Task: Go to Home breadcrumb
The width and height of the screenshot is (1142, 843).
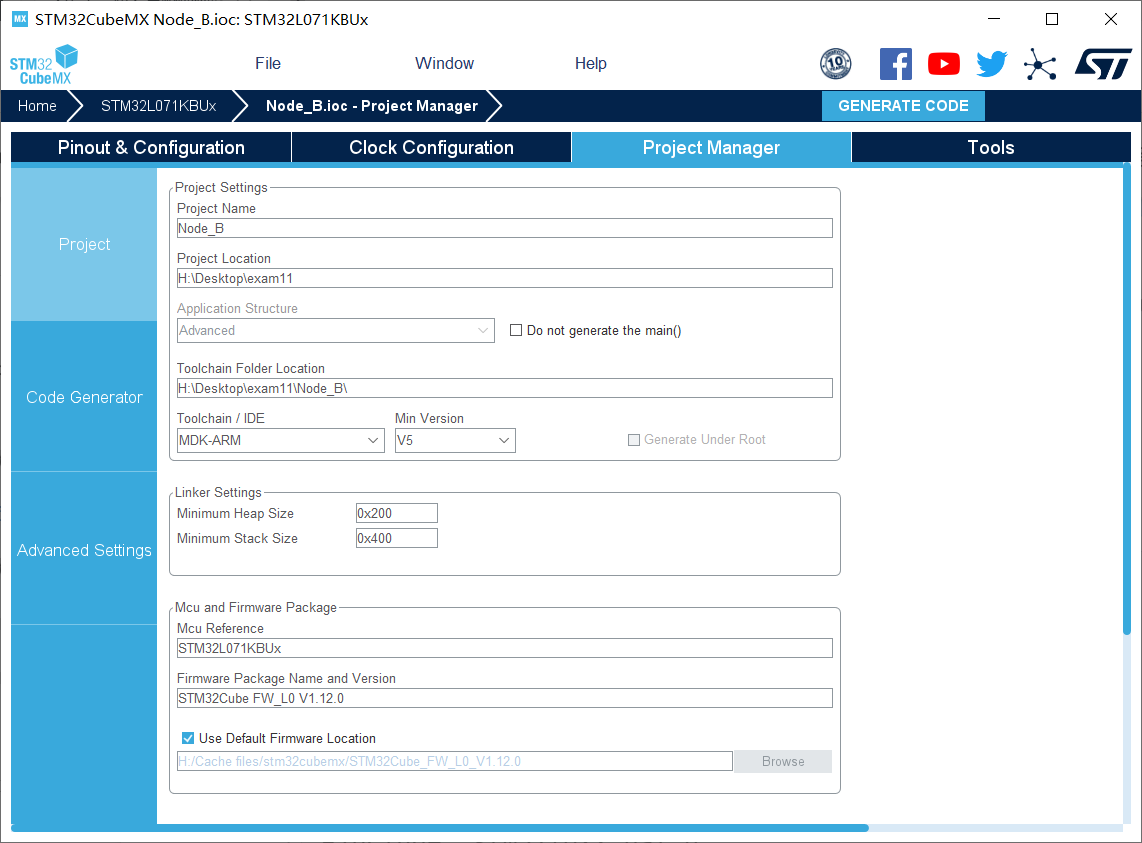Action: click(37, 106)
